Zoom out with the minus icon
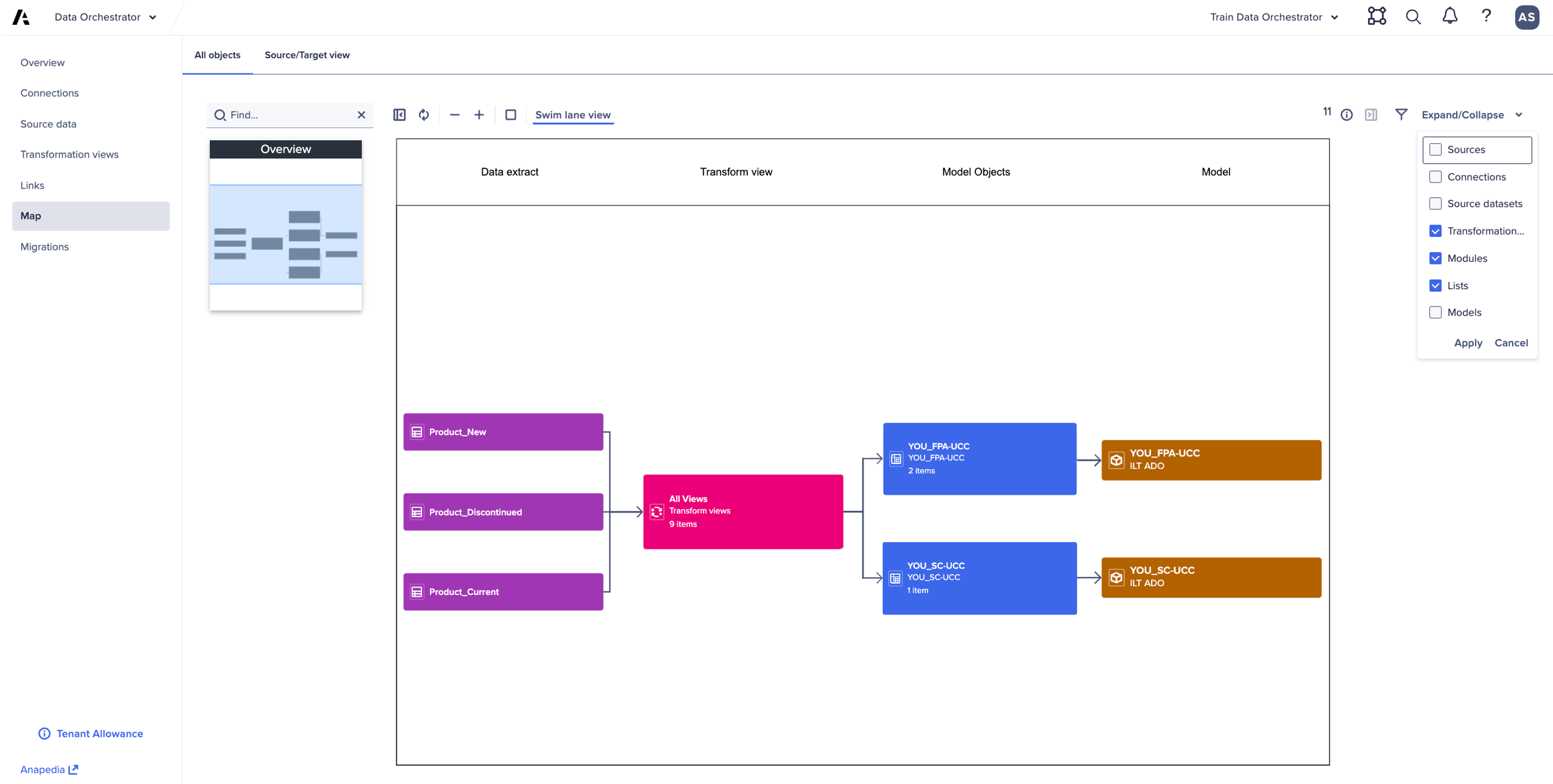 pyautogui.click(x=455, y=114)
